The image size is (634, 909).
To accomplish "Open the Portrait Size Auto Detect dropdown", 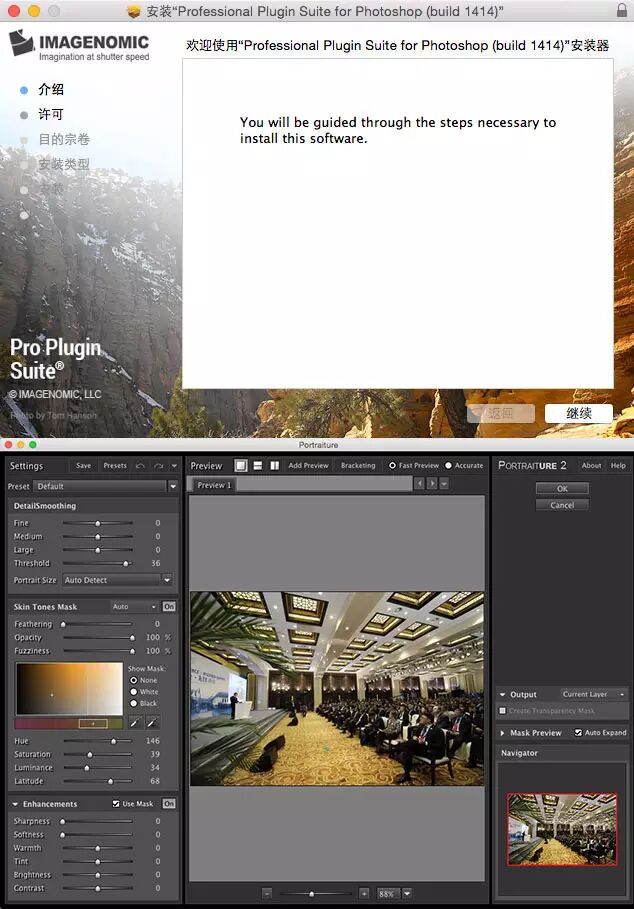I will pyautogui.click(x=117, y=580).
